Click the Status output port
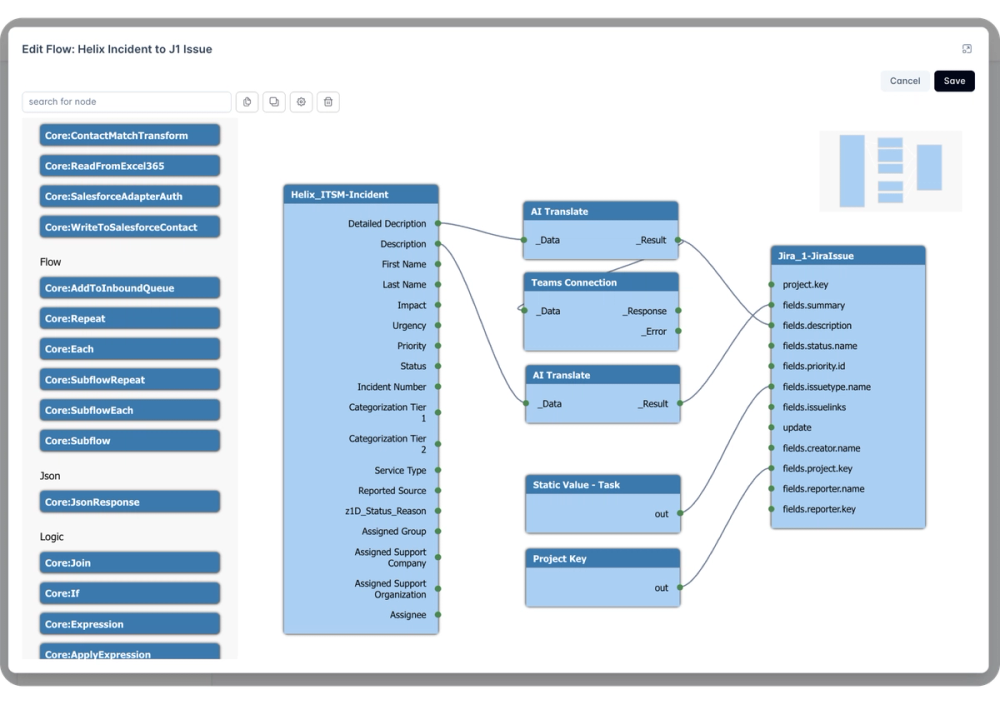Viewport: 1000px width, 705px height. [438, 366]
